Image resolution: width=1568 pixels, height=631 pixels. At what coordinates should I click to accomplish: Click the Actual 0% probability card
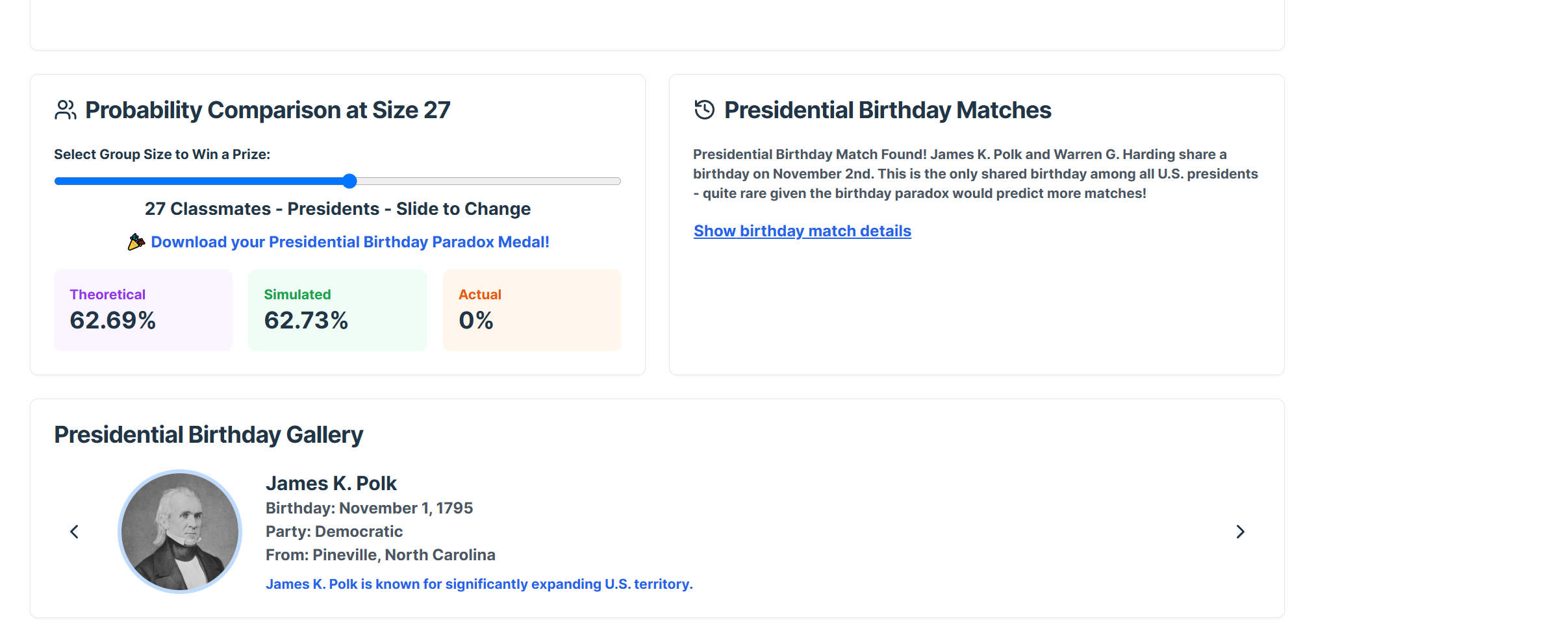(x=531, y=310)
